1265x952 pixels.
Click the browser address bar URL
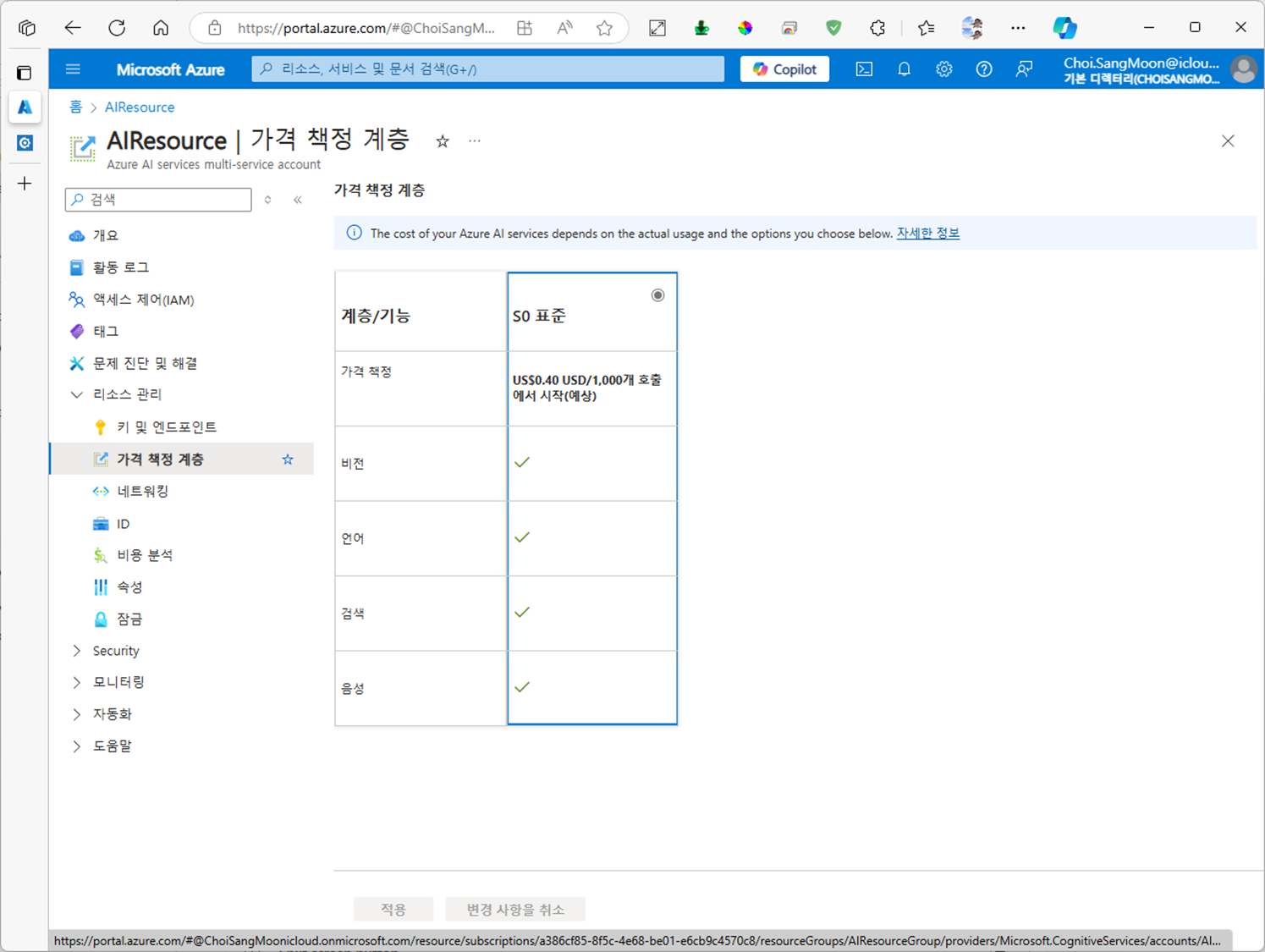pos(366,28)
